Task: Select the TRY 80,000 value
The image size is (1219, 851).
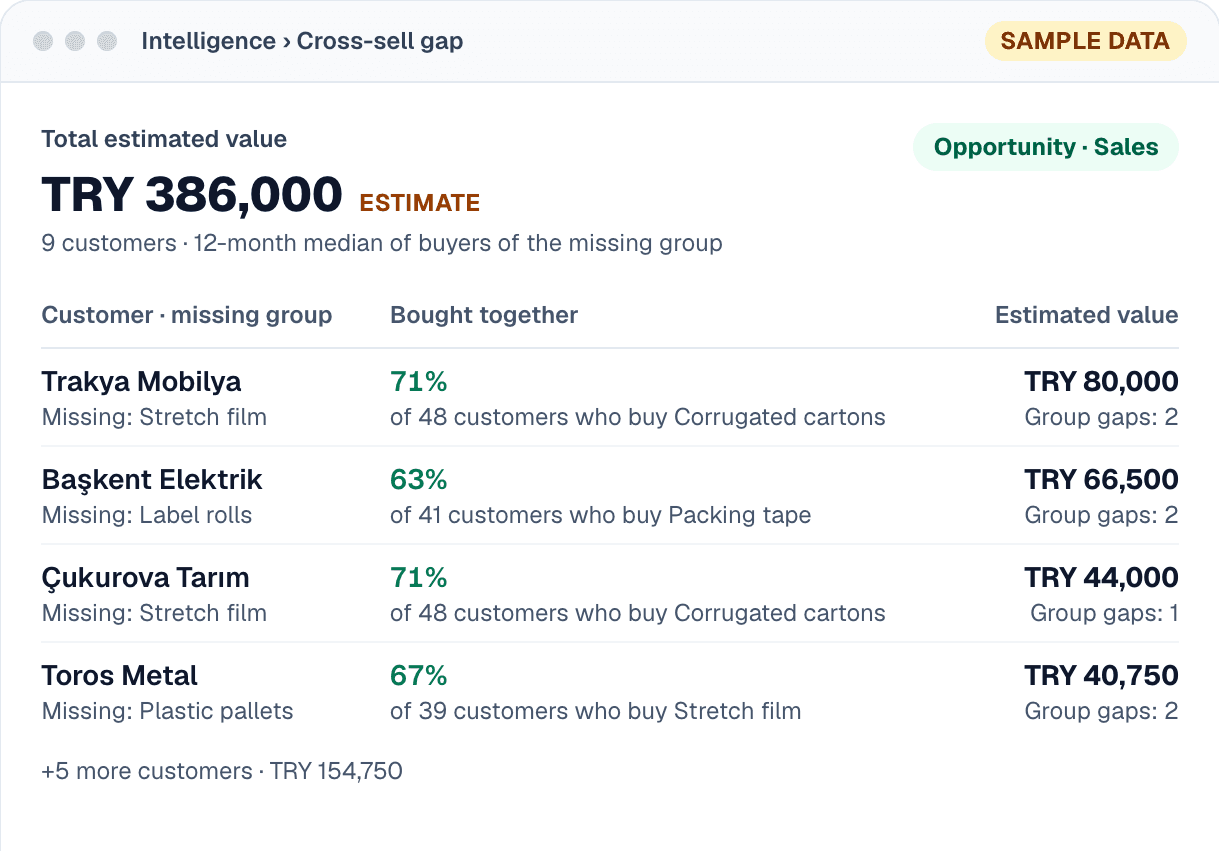Action: point(1102,381)
